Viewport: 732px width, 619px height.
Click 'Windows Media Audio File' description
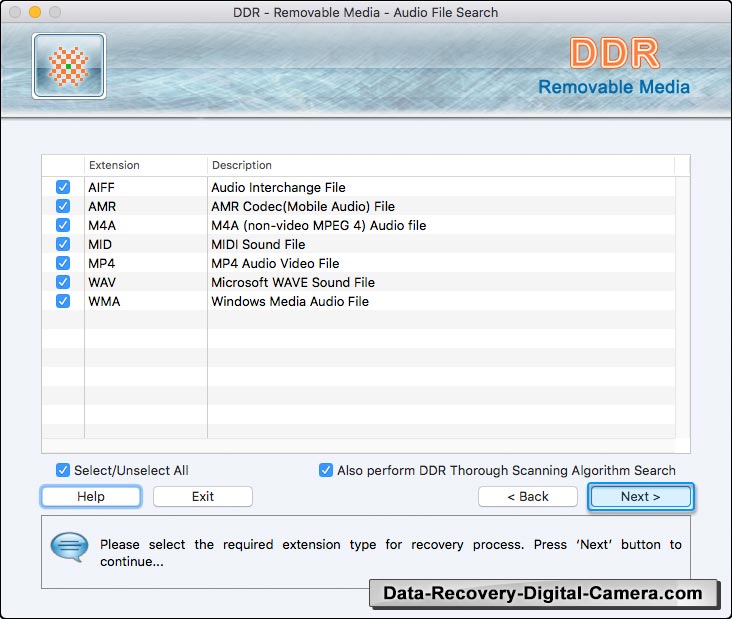(x=290, y=302)
